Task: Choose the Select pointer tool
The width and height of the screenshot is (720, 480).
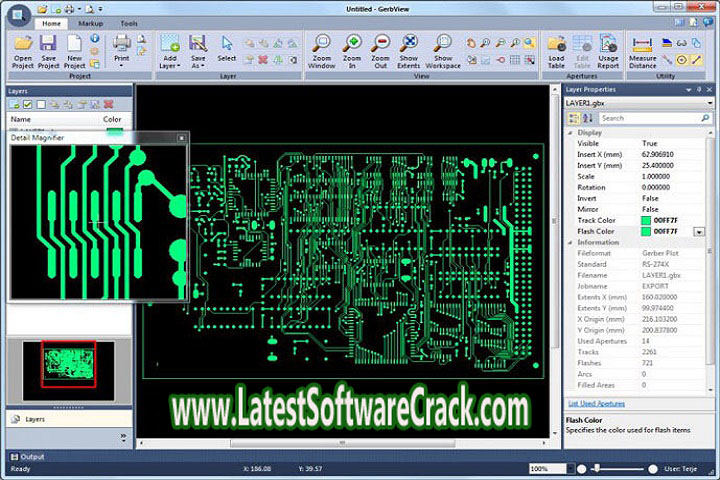Action: click(x=227, y=43)
